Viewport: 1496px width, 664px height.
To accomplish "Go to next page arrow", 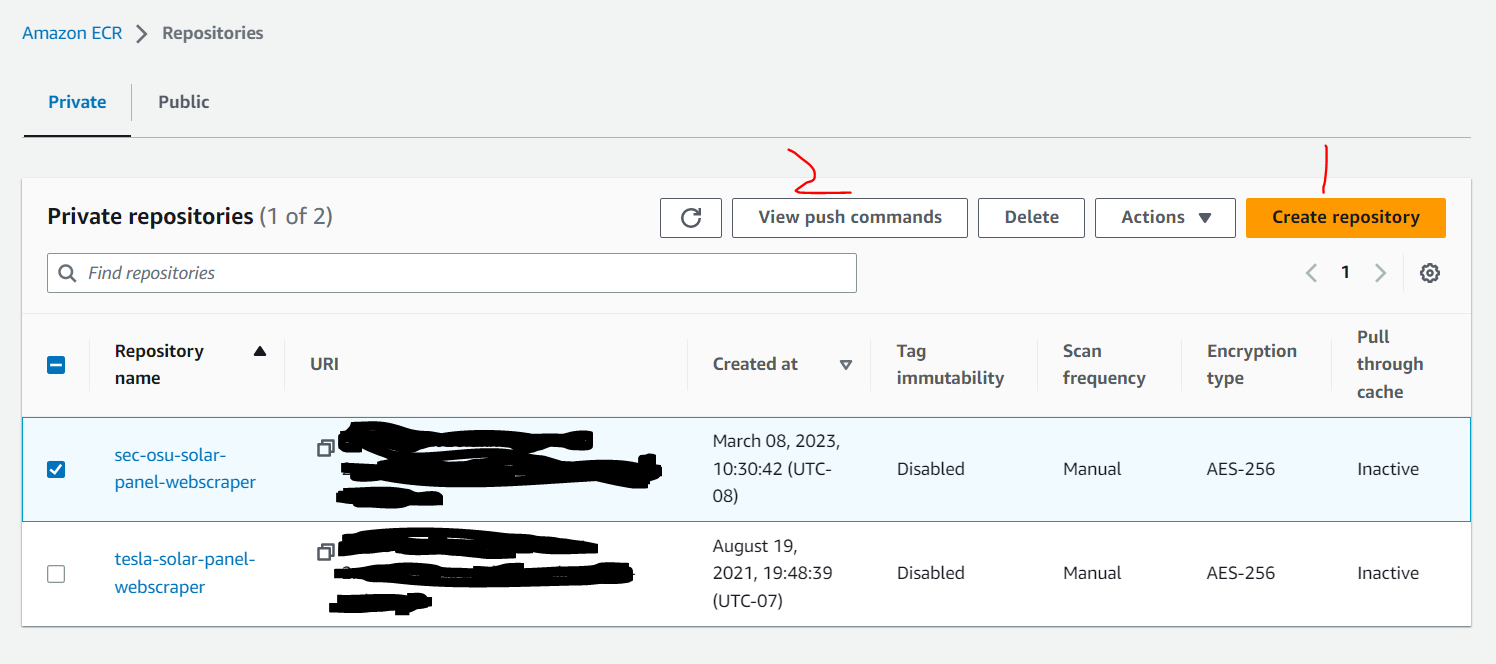I will [x=1380, y=273].
